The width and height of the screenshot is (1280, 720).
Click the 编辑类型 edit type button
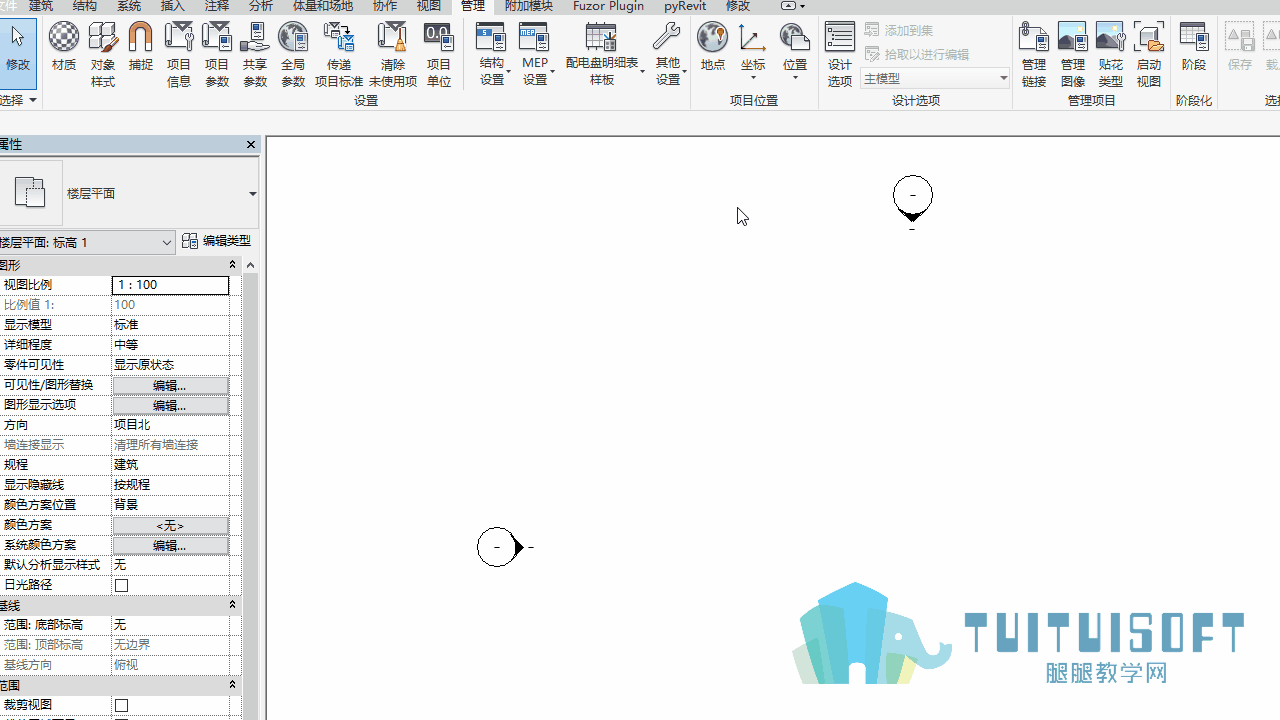tap(216, 241)
